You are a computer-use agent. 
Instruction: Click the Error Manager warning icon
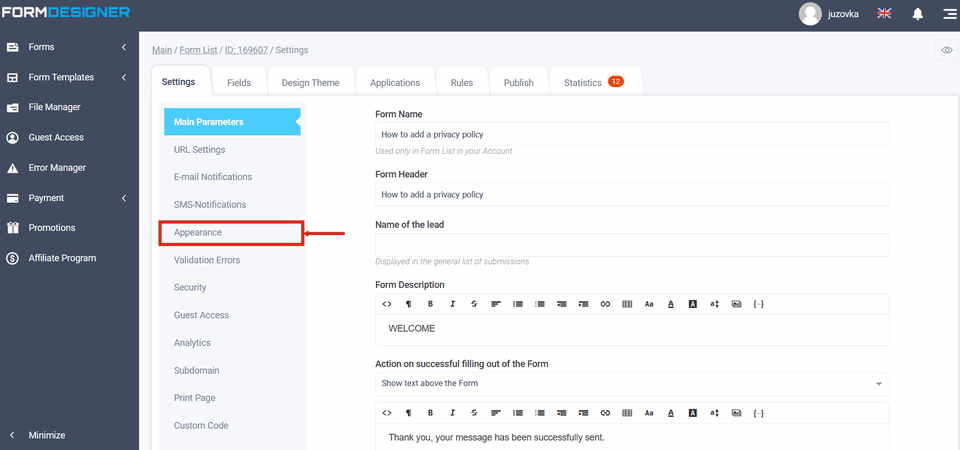click(13, 168)
